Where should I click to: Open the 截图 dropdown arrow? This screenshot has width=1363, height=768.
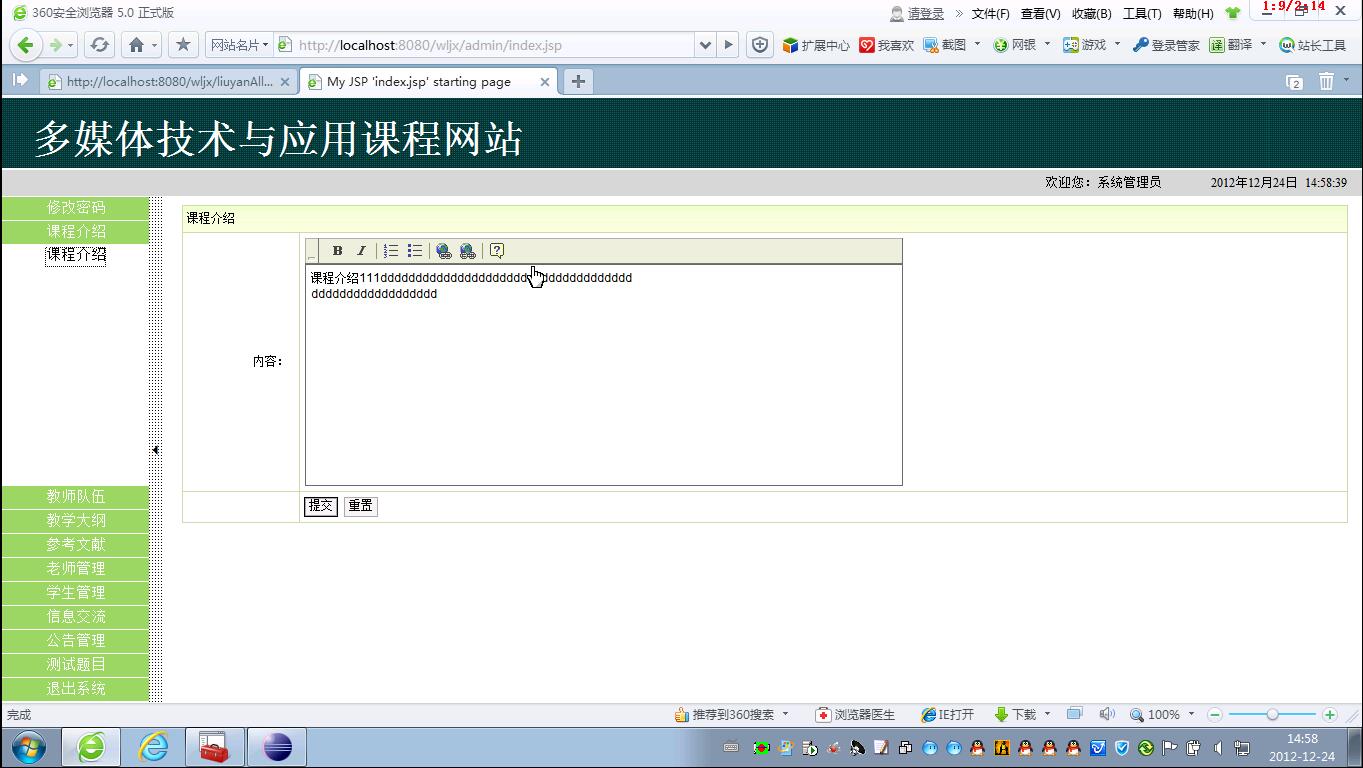(977, 44)
